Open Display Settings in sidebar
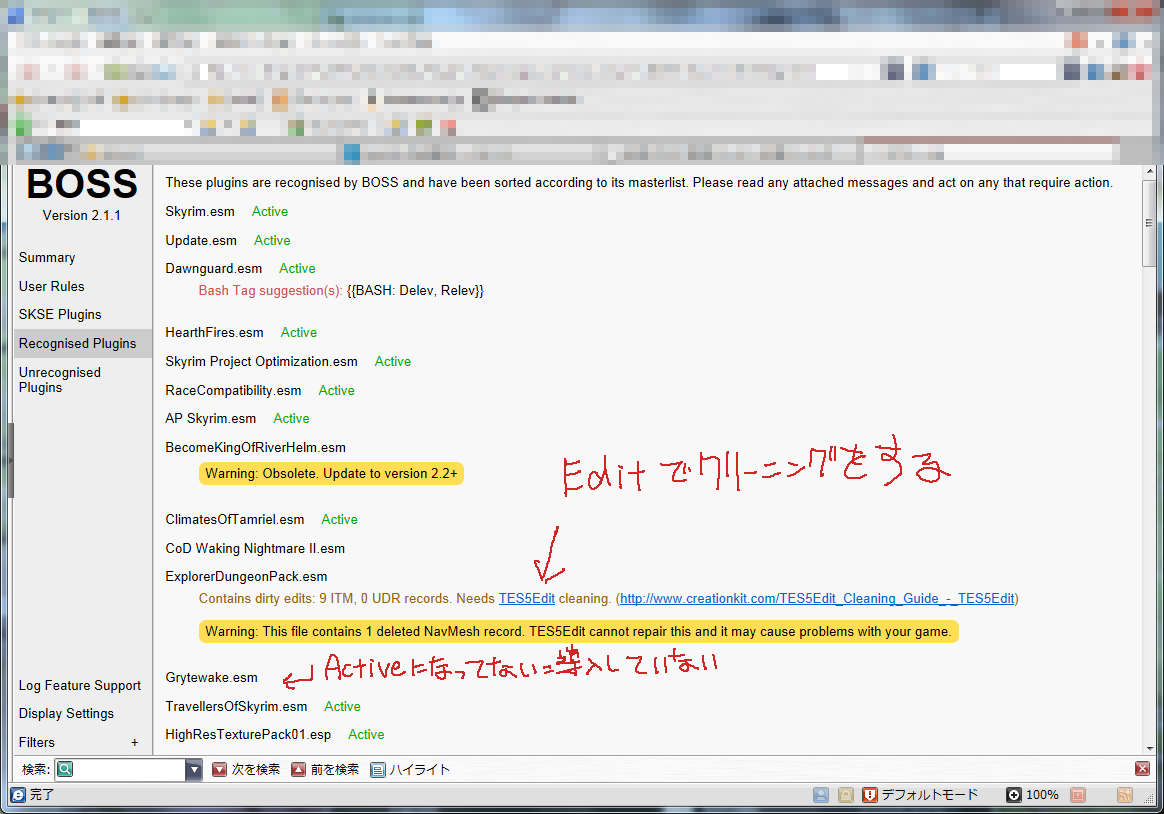The width and height of the screenshot is (1164, 814). [66, 714]
